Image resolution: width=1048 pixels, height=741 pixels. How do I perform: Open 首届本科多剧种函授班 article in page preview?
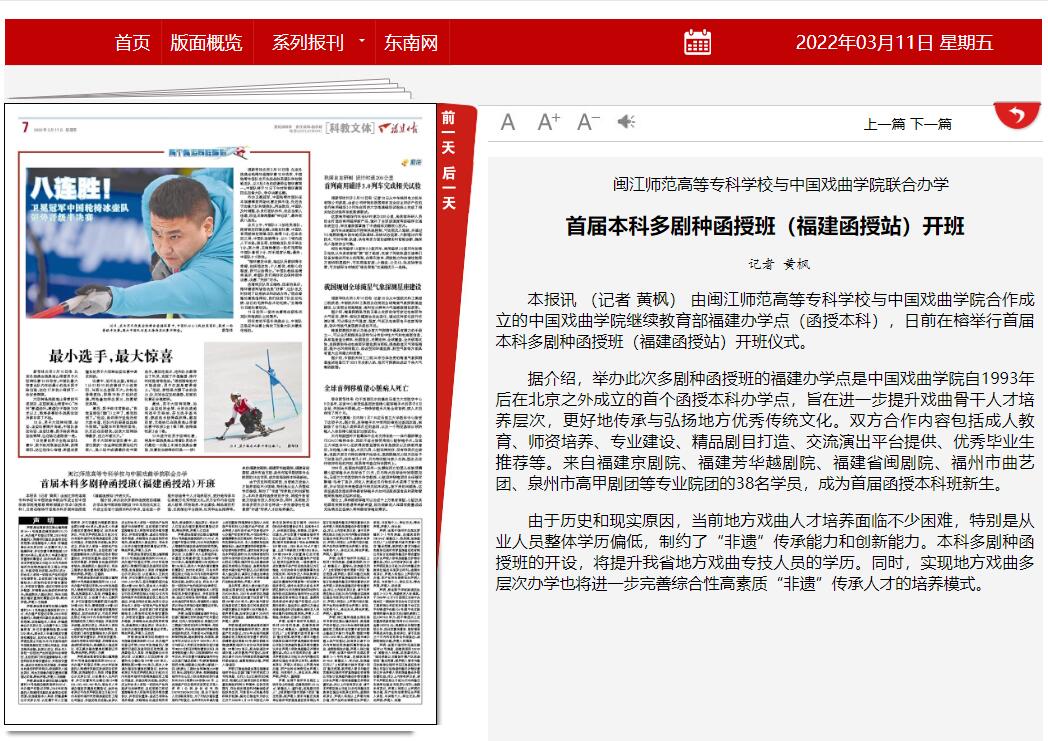coord(128,482)
